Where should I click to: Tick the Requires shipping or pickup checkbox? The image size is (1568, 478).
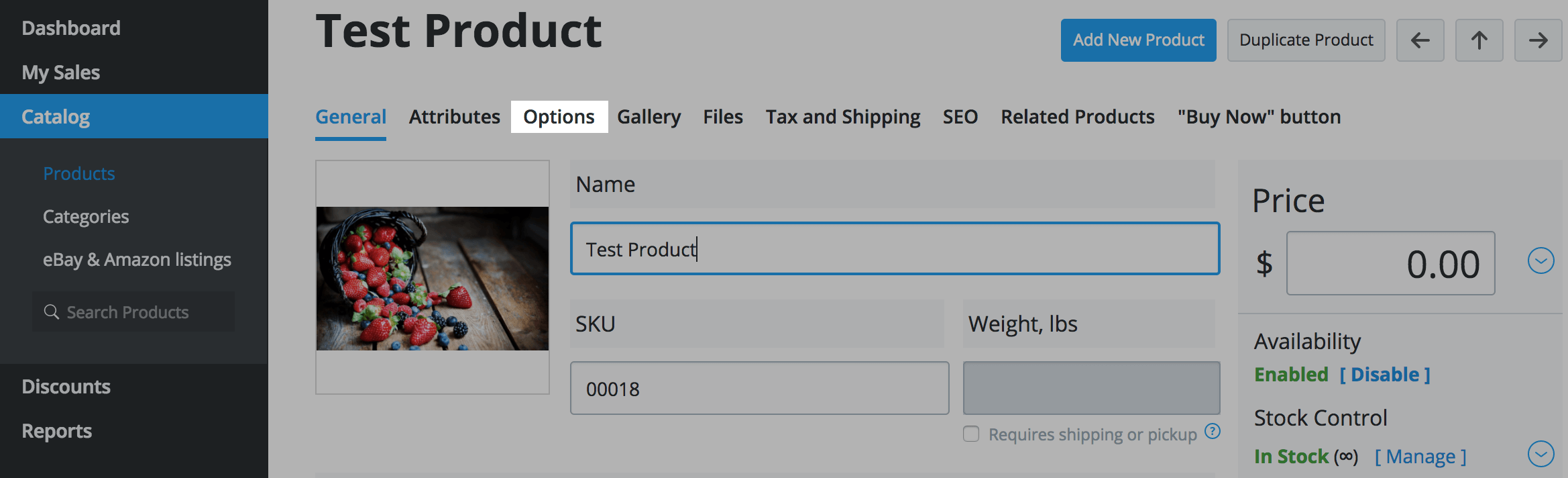[x=971, y=434]
